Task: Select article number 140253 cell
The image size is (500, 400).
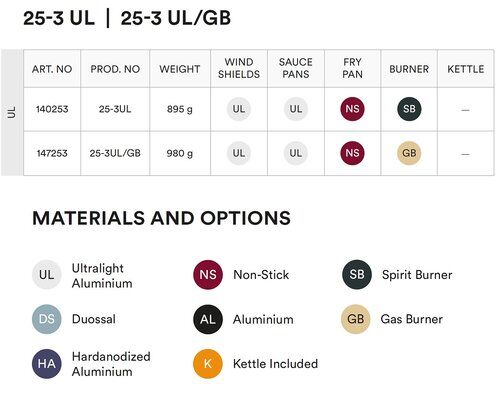Action: coord(52,109)
